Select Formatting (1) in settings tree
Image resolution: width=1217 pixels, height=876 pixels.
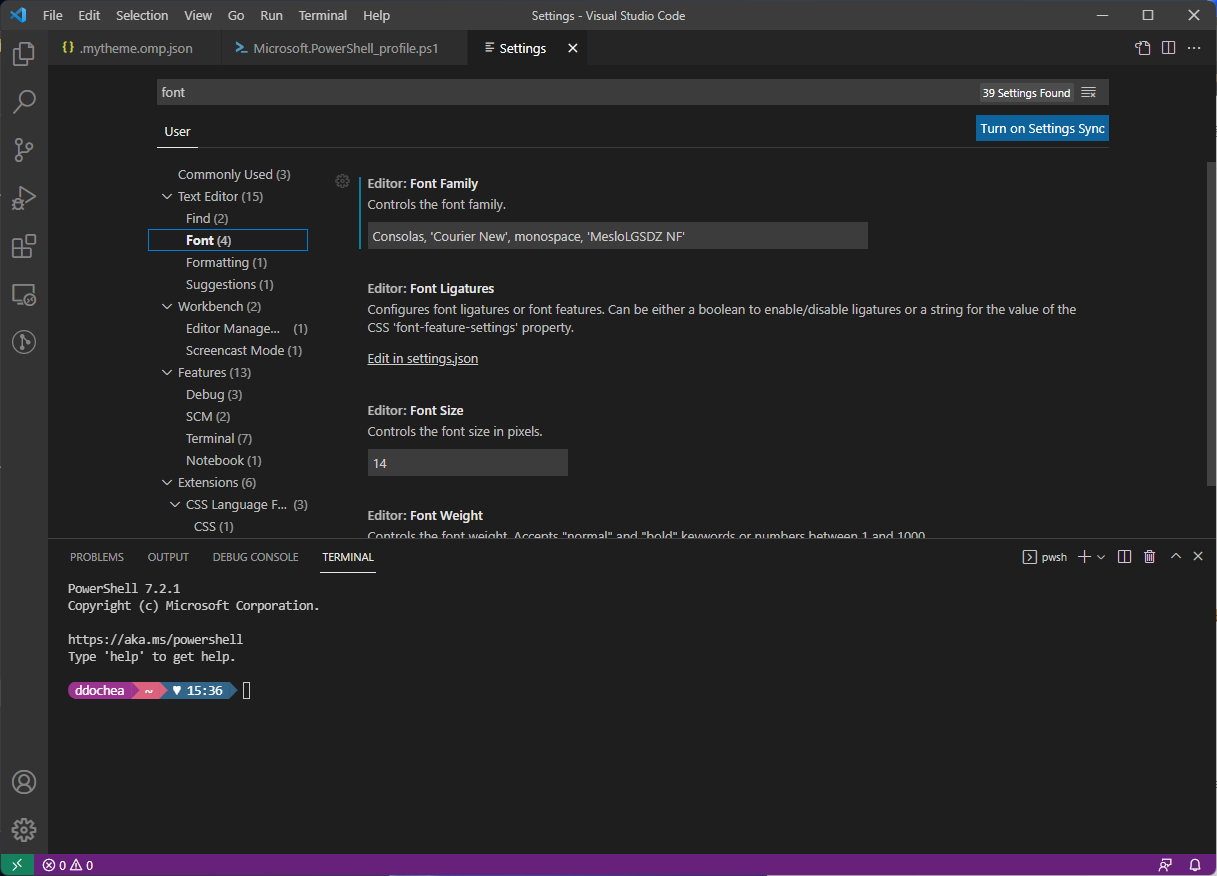pyautogui.click(x=226, y=263)
